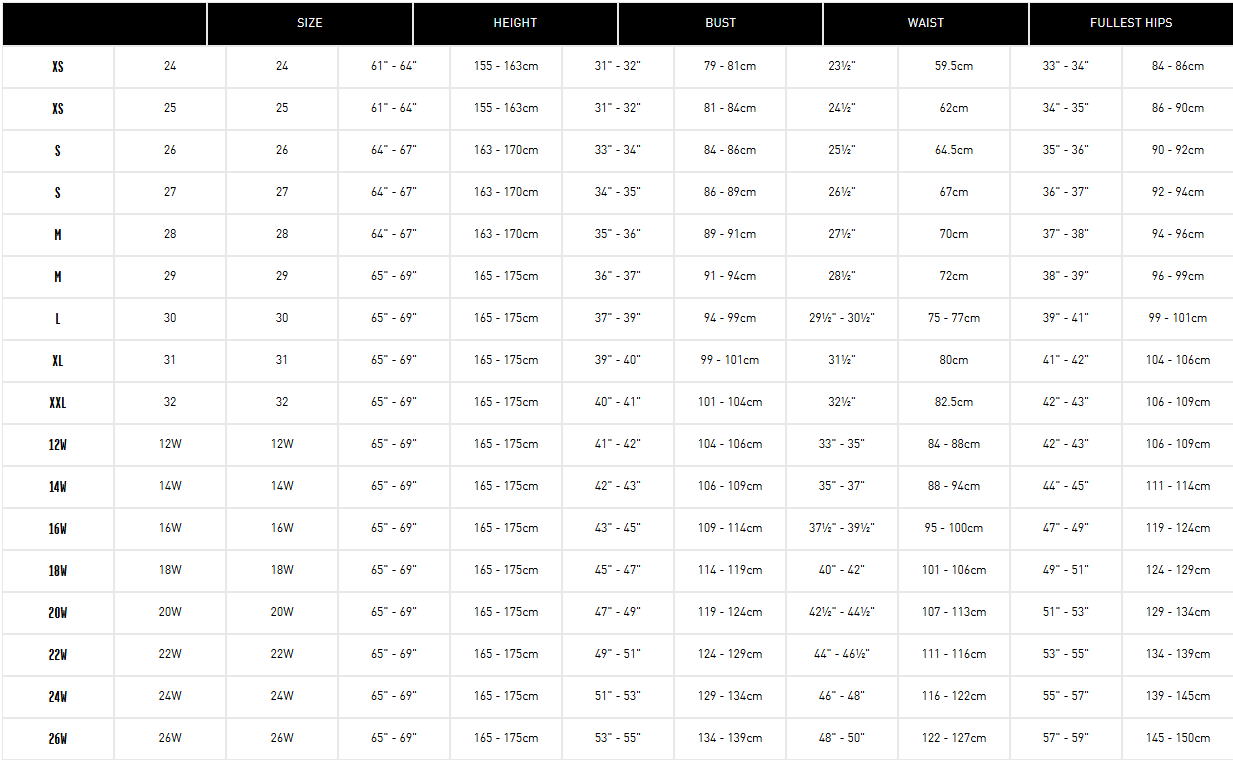Viewport: 1233px width, 762px height.
Task: Click the waist cell 59.5cm
Action: pos(954,66)
